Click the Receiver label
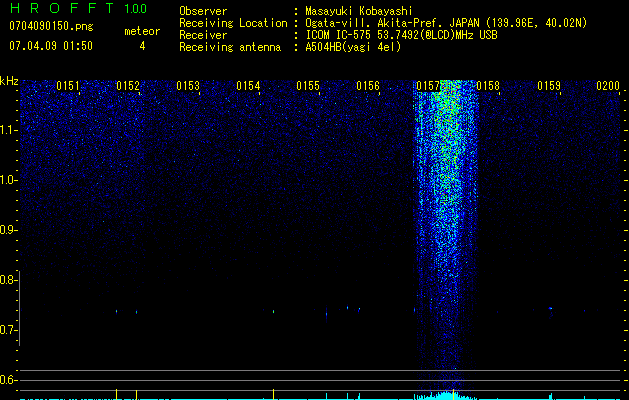This screenshot has width=629, height=400. pos(203,35)
